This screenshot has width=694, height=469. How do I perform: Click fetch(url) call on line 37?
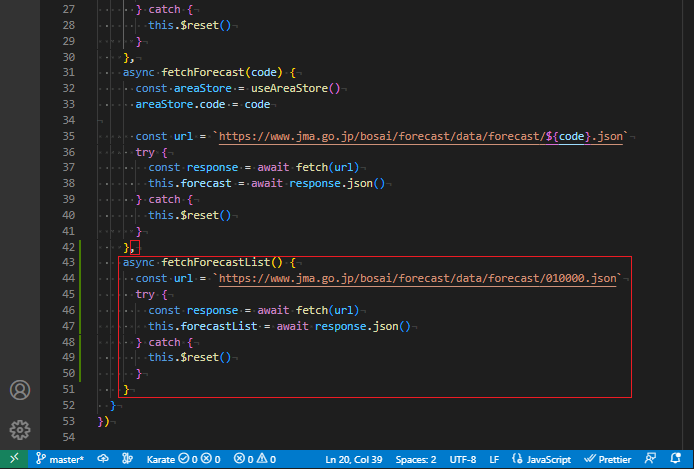click(x=328, y=167)
